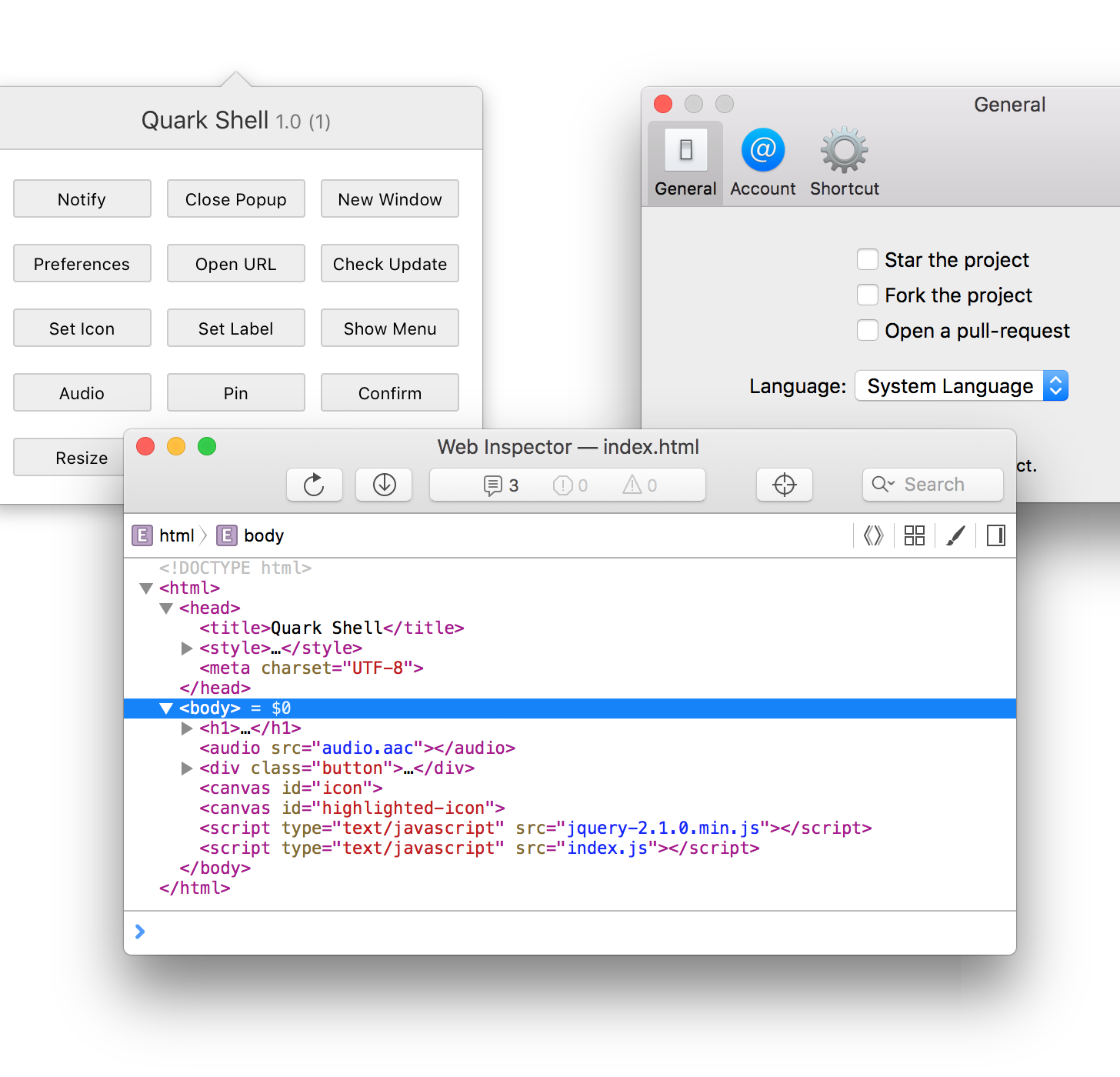
Task: Open the jquery-2.1.0.min.js link
Action: 663,829
